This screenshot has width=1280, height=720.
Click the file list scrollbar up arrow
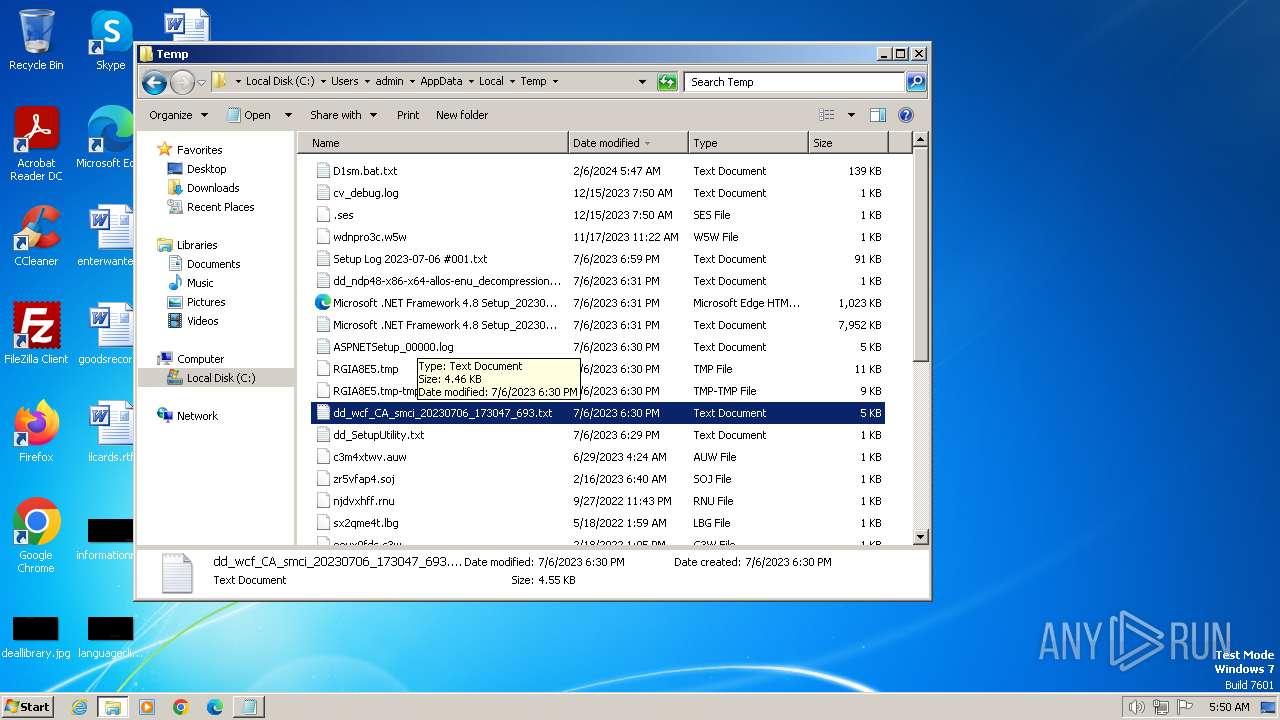(921, 141)
